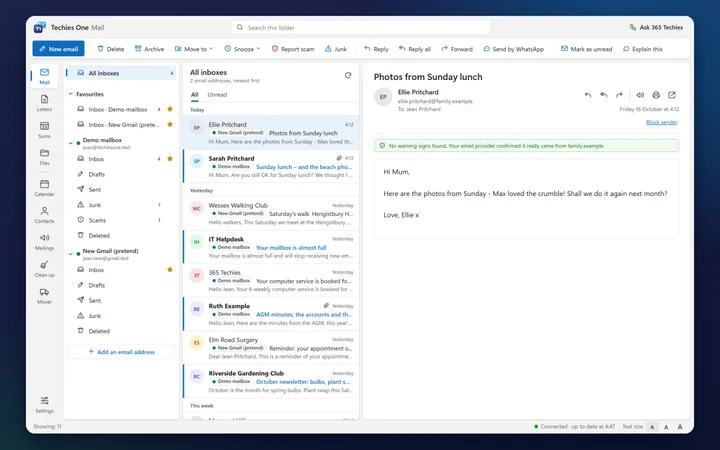Screen dimensions: 720x450
Task: Click Reply in the toolbar
Action: (376, 49)
